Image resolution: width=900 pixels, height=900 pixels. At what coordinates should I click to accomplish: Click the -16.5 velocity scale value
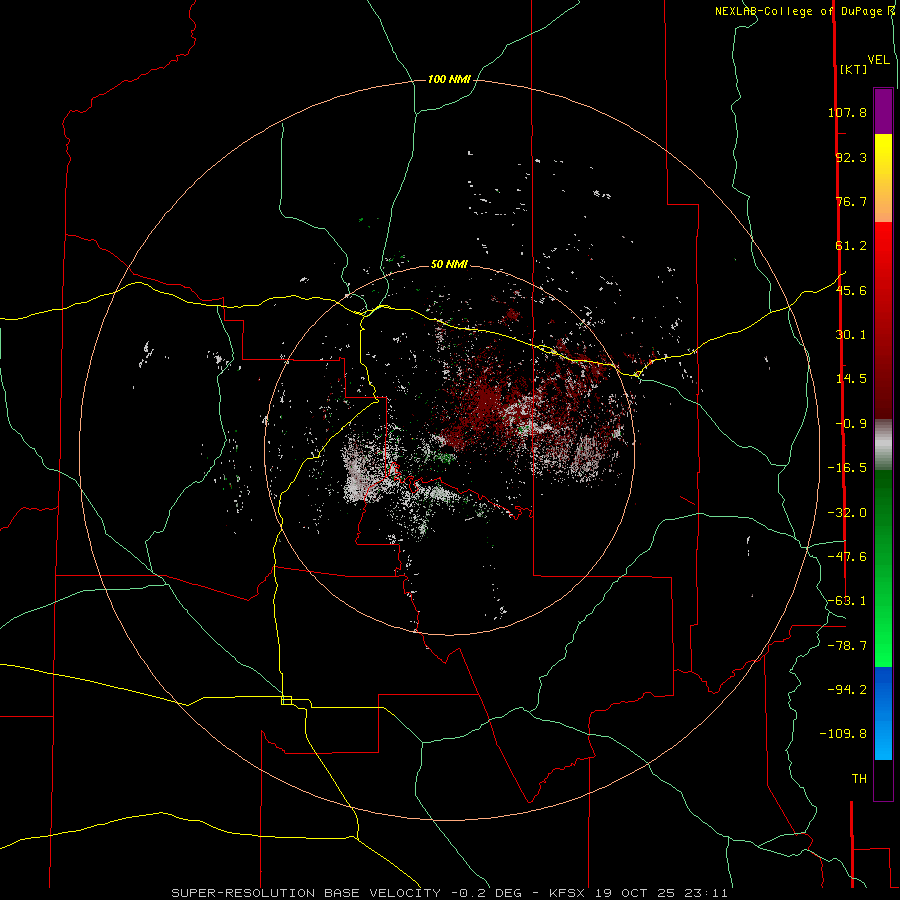pyautogui.click(x=847, y=468)
